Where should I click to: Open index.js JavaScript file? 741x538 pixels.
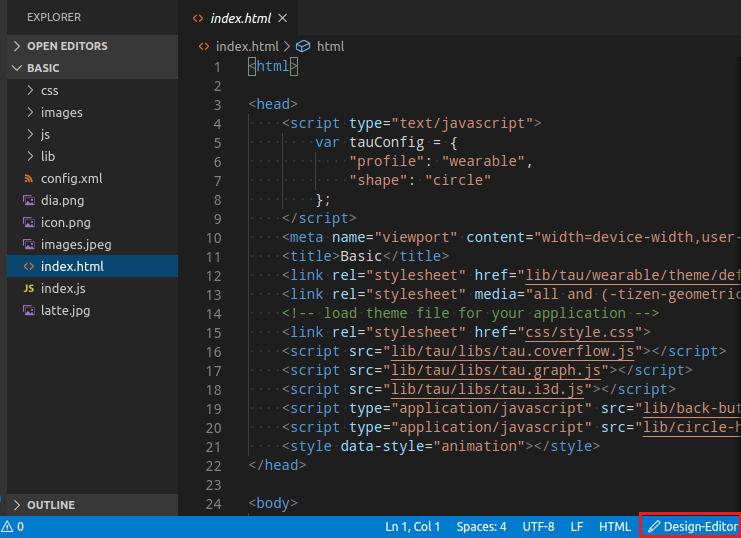coord(63,288)
